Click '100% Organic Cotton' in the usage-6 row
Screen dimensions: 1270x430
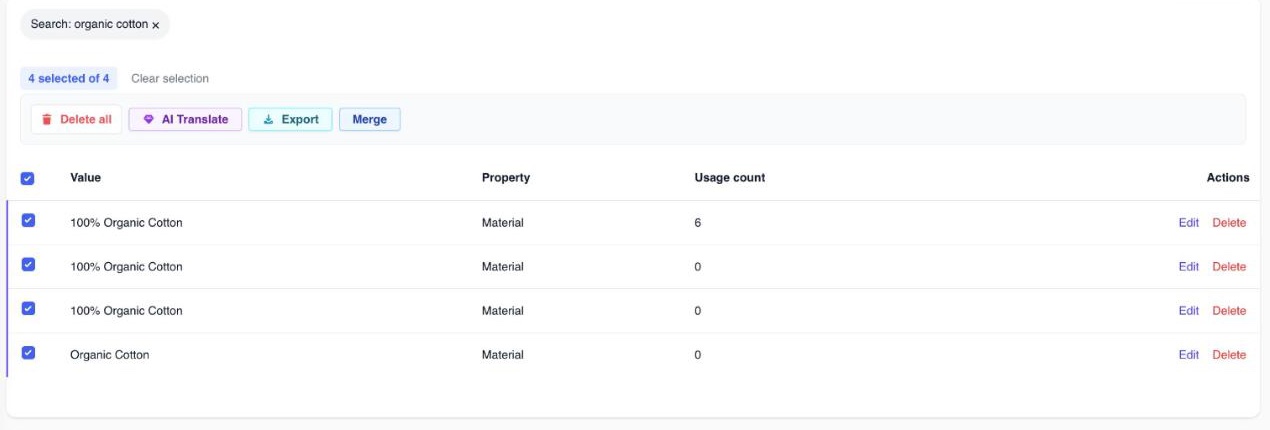pyautogui.click(x=126, y=223)
